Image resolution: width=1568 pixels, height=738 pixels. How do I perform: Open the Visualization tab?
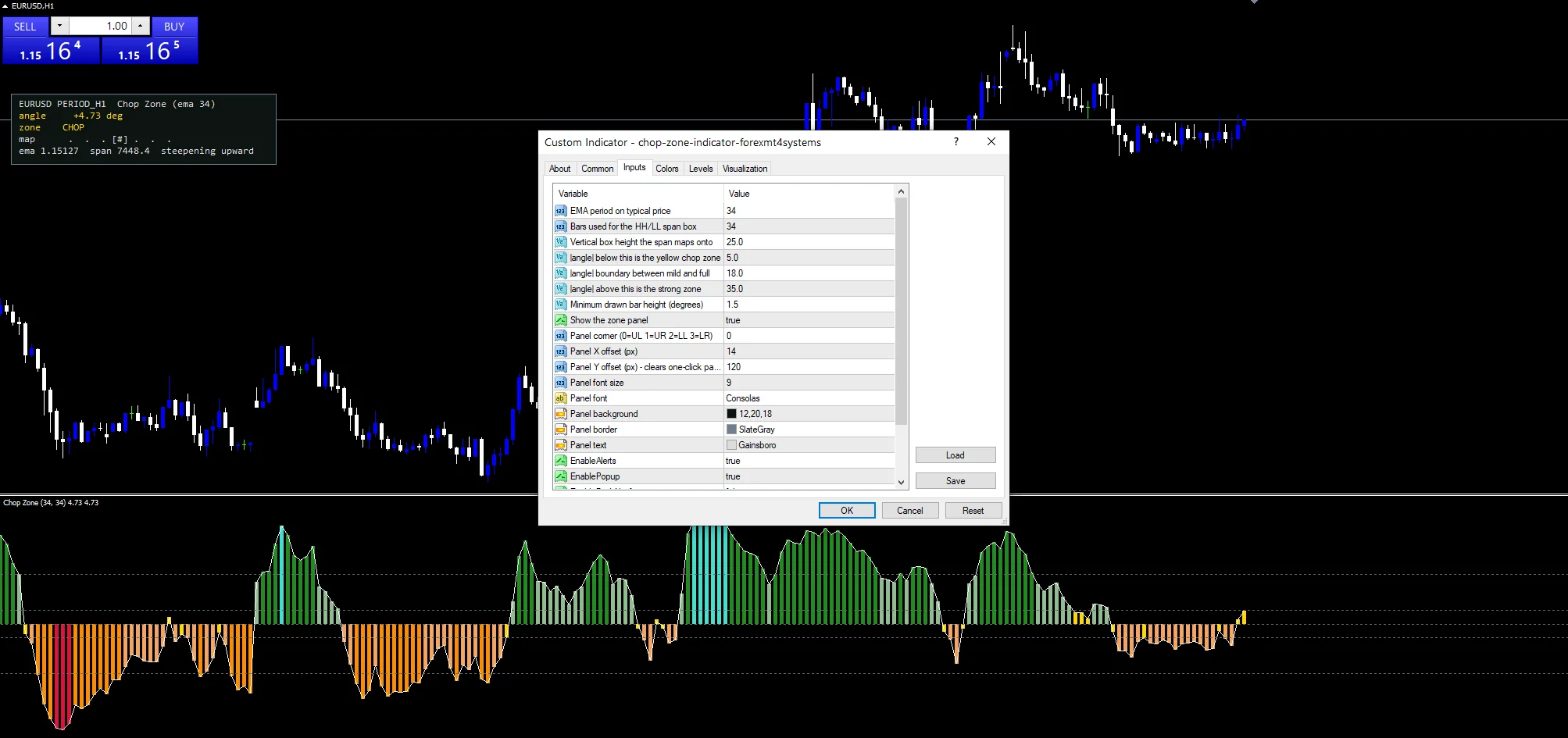(x=745, y=169)
